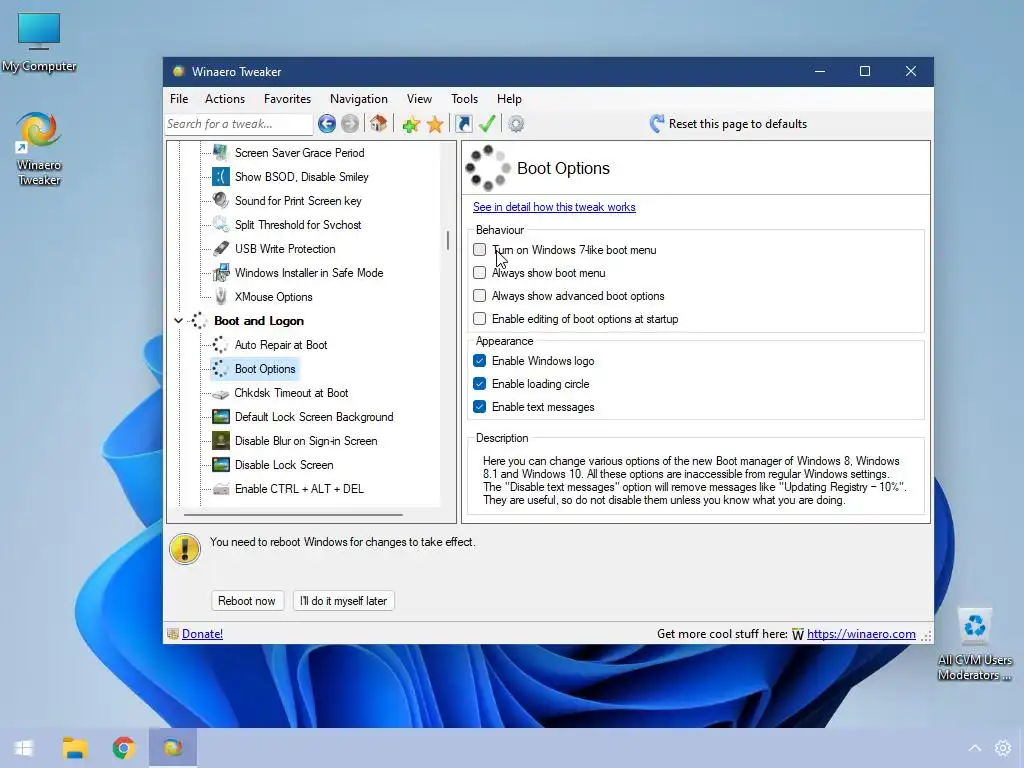Select Split Threshold for Svchost

298,225
